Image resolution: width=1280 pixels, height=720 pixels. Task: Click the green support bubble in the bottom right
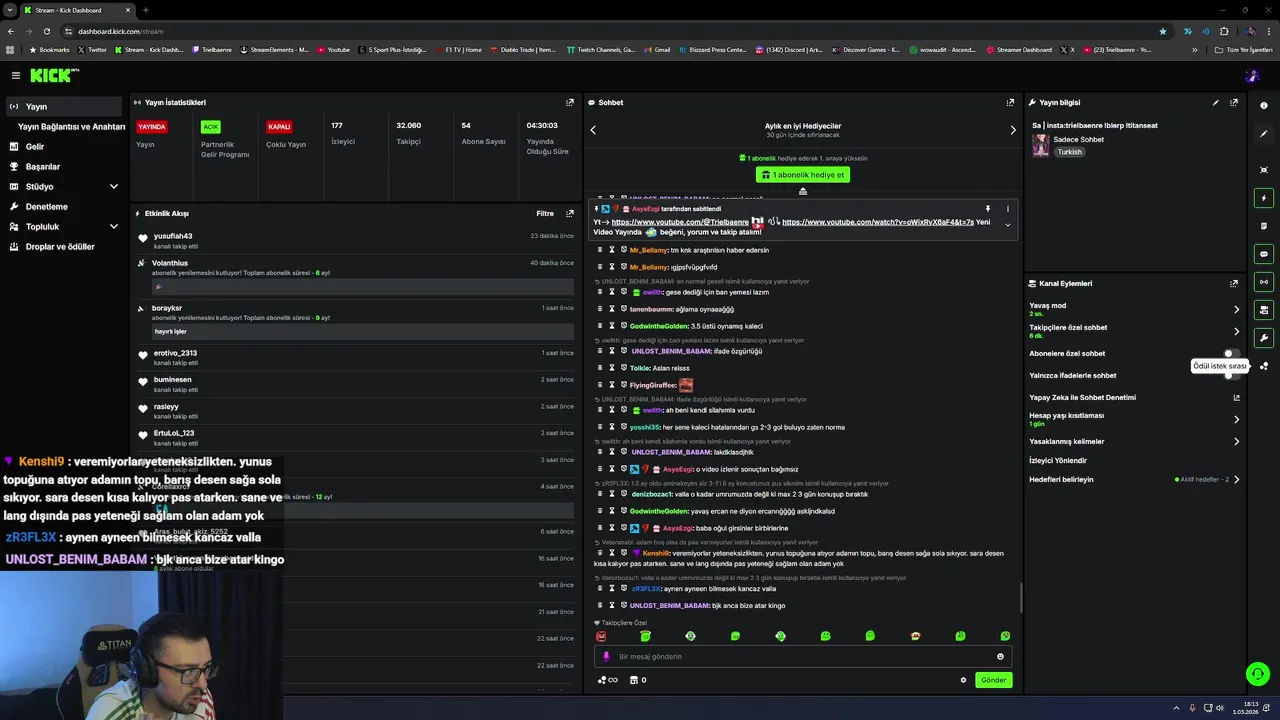coord(1257,674)
